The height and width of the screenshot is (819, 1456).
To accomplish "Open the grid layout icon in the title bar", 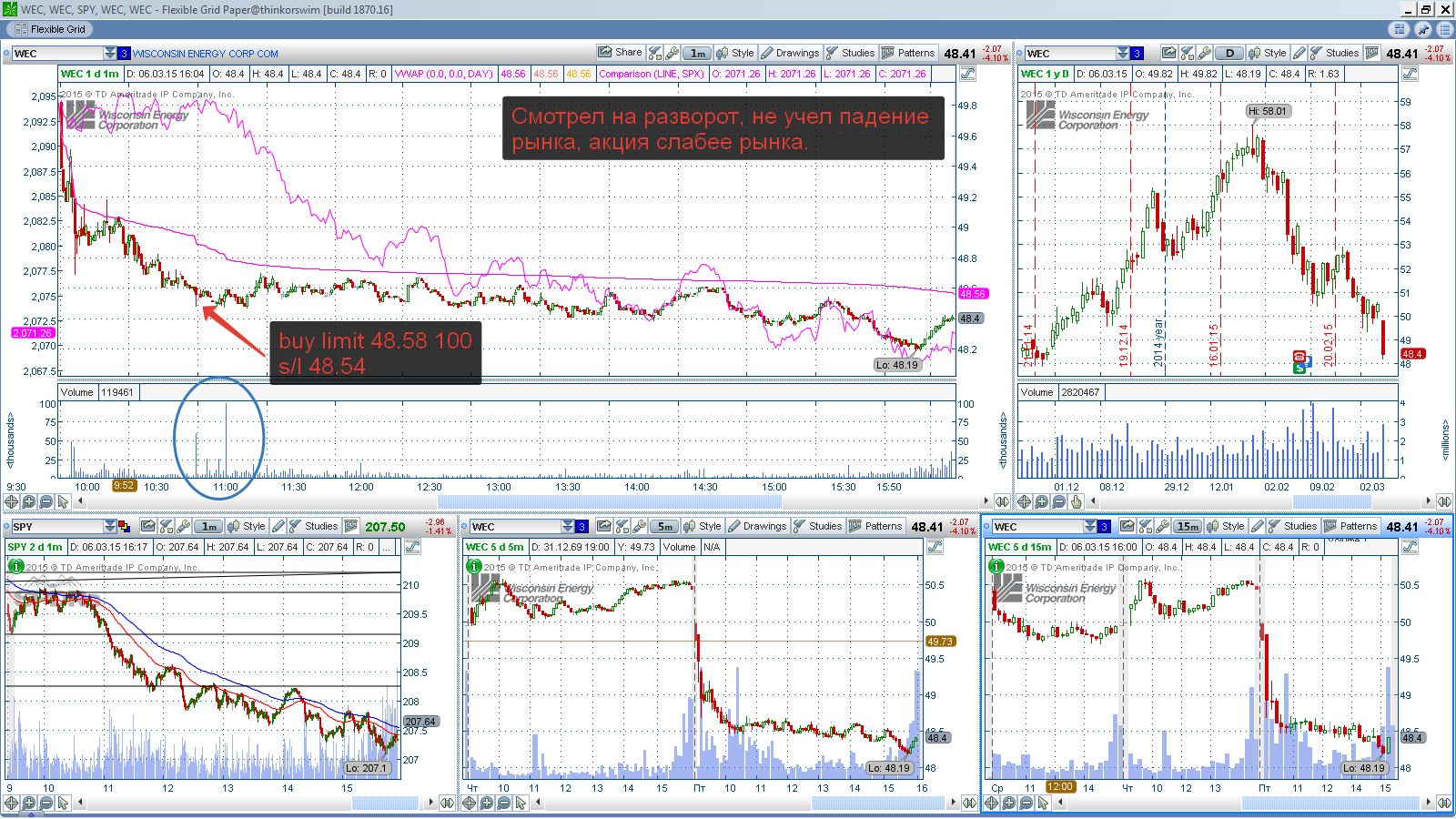I will point(1400,29).
